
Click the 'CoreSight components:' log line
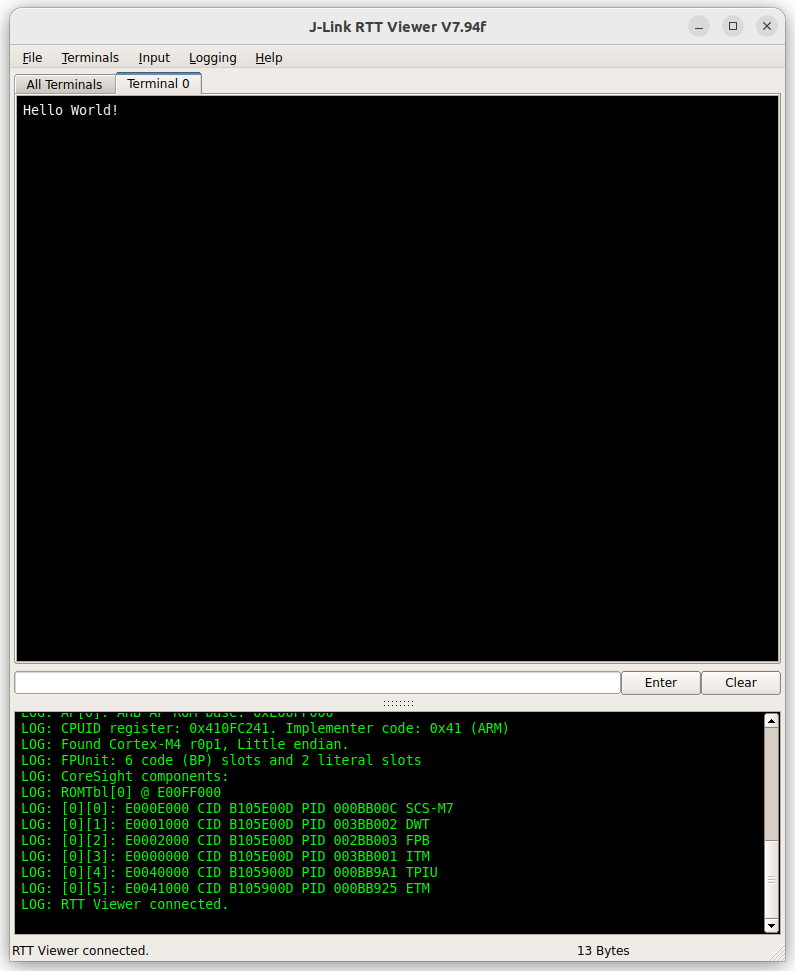[x=124, y=777]
